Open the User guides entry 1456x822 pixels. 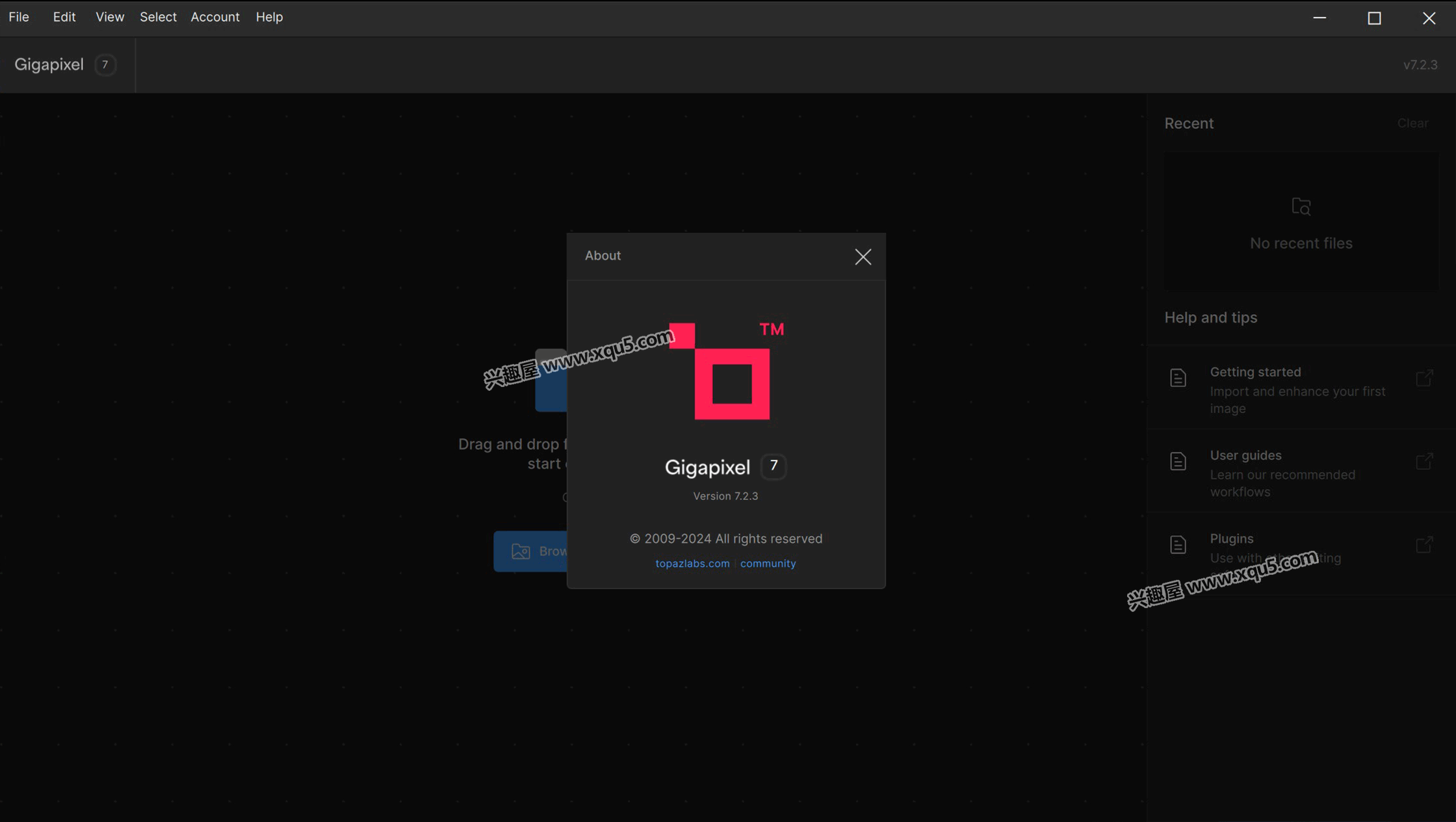coord(1301,471)
